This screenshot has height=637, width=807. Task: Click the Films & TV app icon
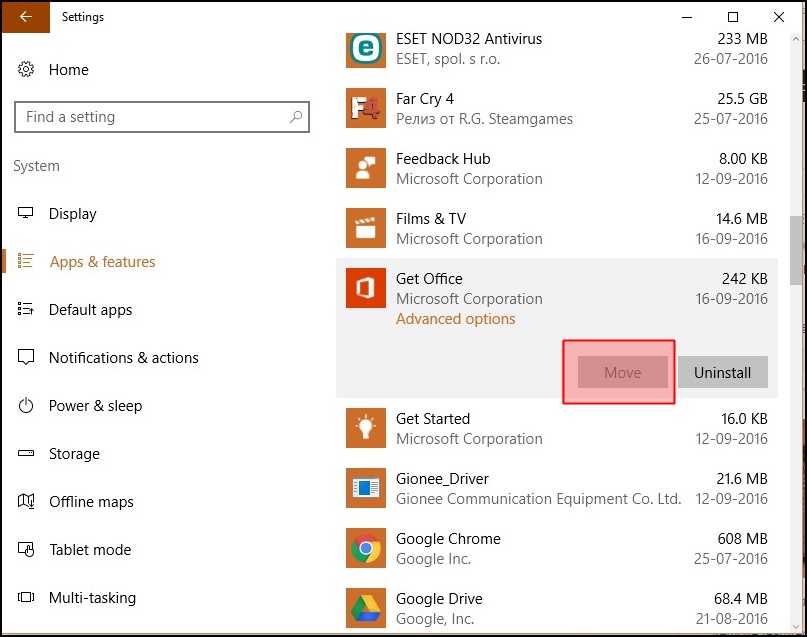pos(365,228)
